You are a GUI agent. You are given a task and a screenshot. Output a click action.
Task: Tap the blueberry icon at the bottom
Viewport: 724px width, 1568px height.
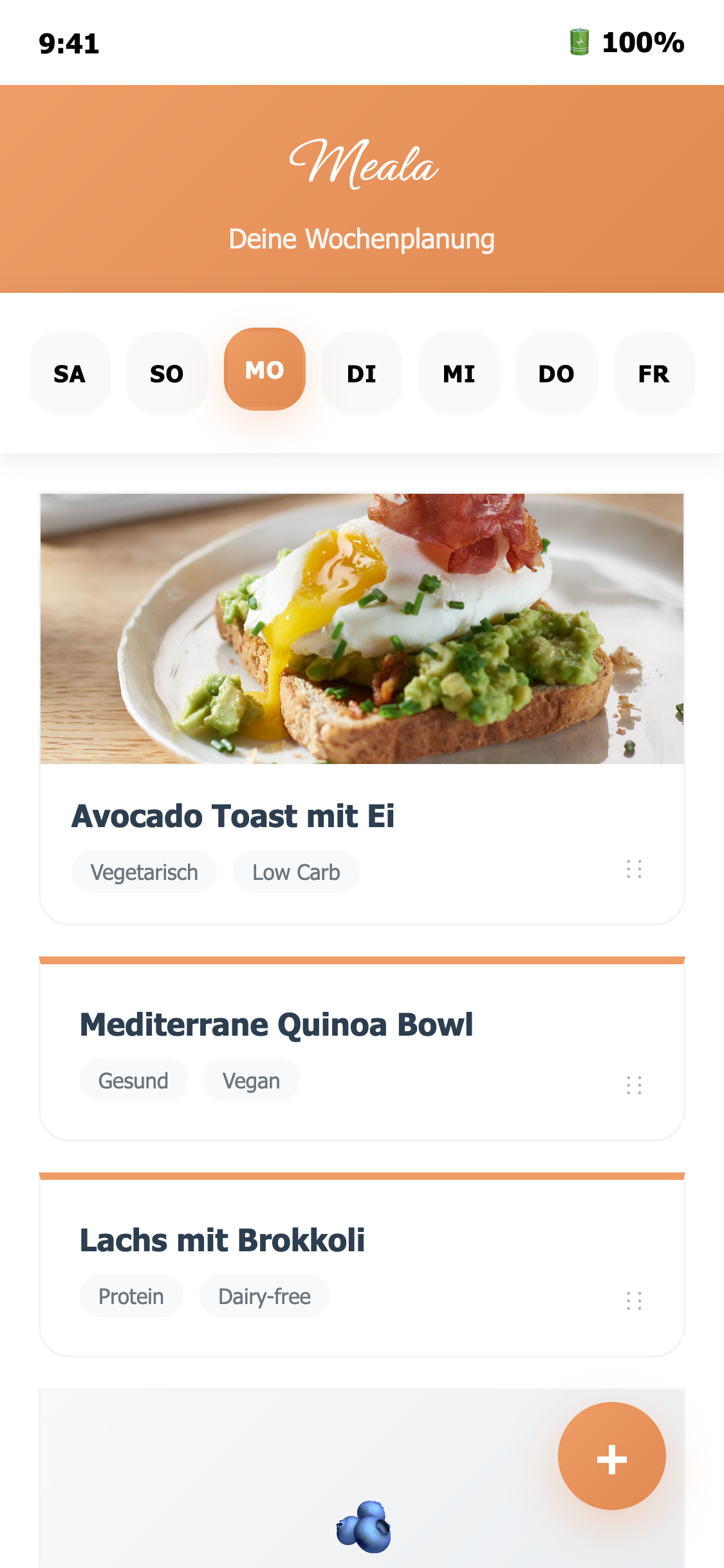[x=364, y=1526]
